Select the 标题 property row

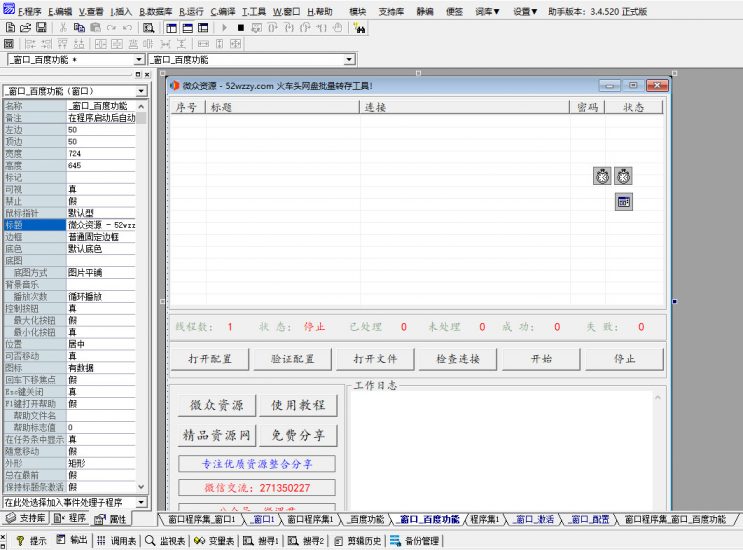tap(70, 225)
